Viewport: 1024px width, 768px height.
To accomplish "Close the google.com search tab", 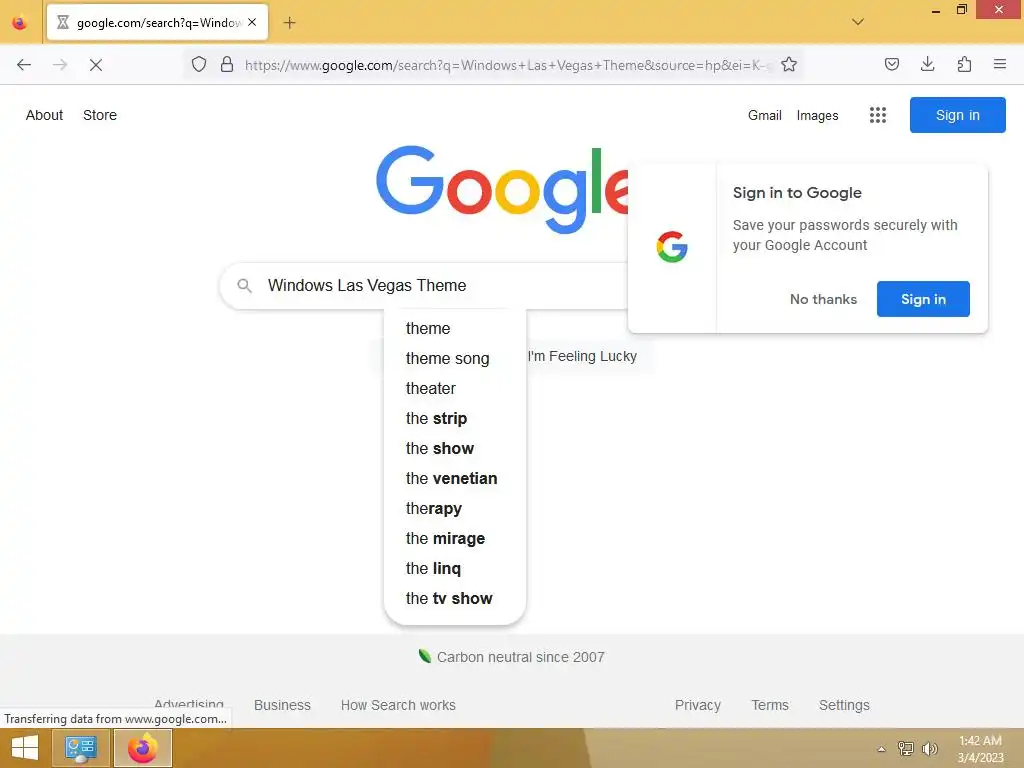I will pyautogui.click(x=252, y=22).
